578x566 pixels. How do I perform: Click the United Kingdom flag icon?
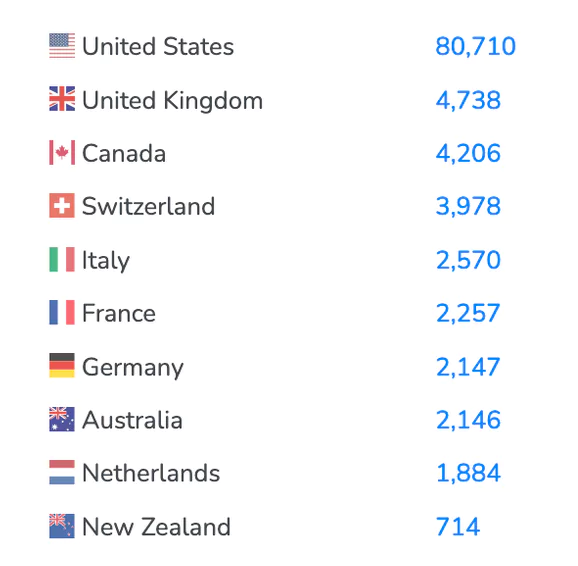click(x=62, y=99)
